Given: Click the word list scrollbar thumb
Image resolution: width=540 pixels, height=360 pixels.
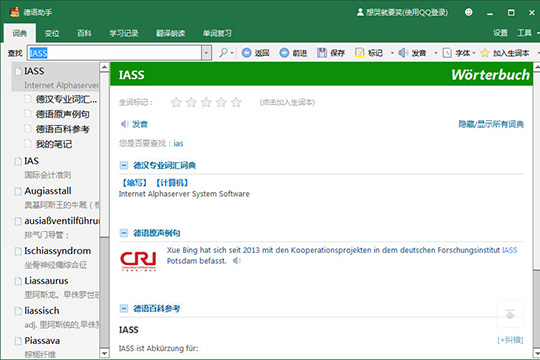Looking at the screenshot, I should click(104, 154).
